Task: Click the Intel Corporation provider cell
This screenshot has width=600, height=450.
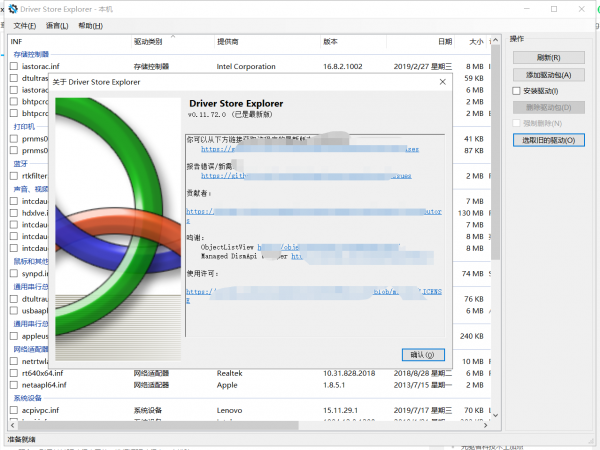Action: tap(246, 66)
